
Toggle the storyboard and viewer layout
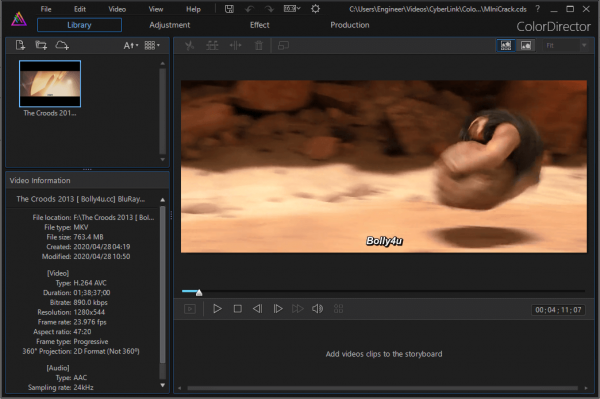[506, 46]
